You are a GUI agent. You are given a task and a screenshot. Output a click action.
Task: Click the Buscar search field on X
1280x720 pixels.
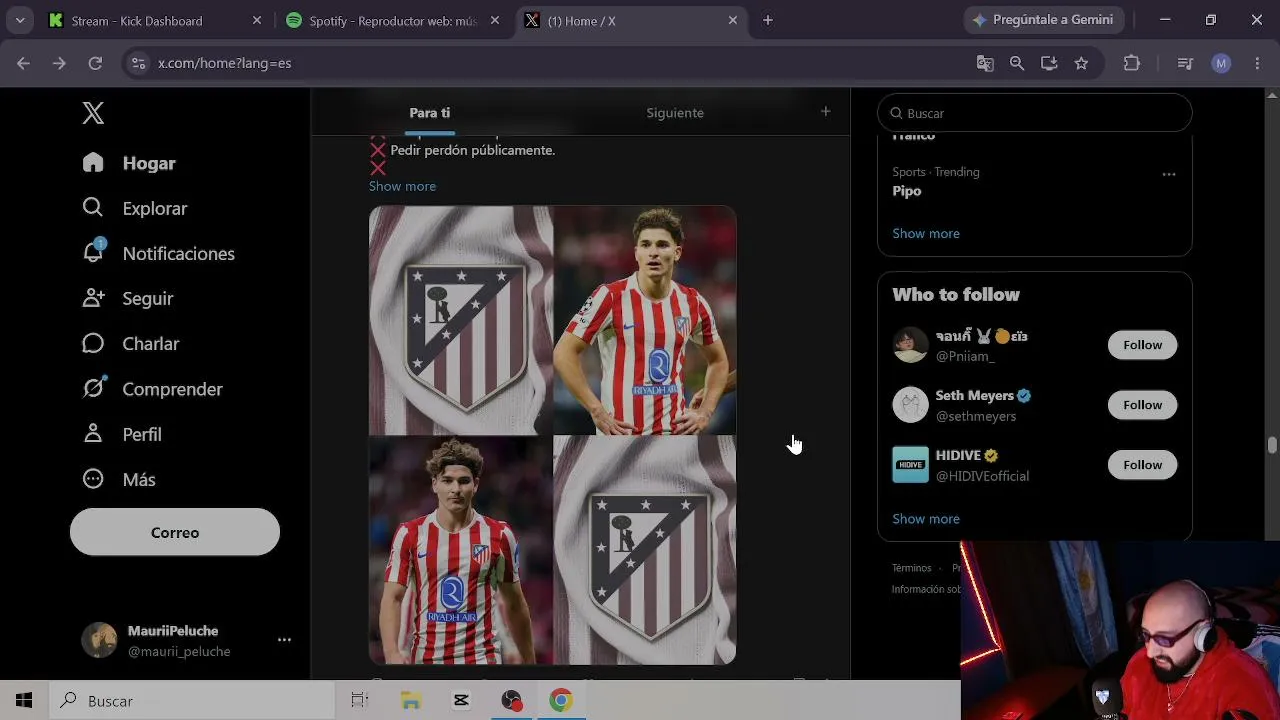click(x=1035, y=113)
